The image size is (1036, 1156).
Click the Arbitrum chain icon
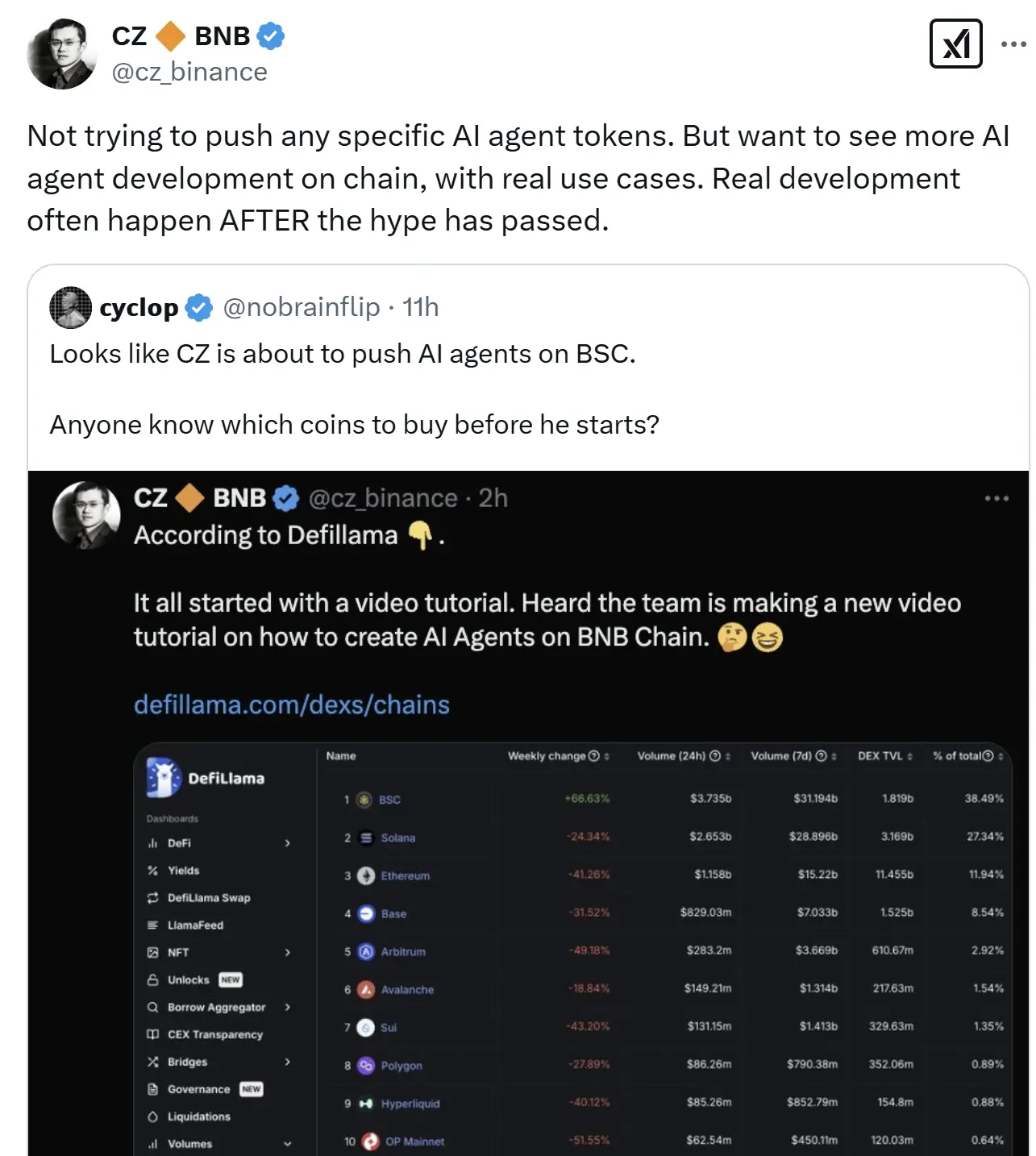(366, 951)
